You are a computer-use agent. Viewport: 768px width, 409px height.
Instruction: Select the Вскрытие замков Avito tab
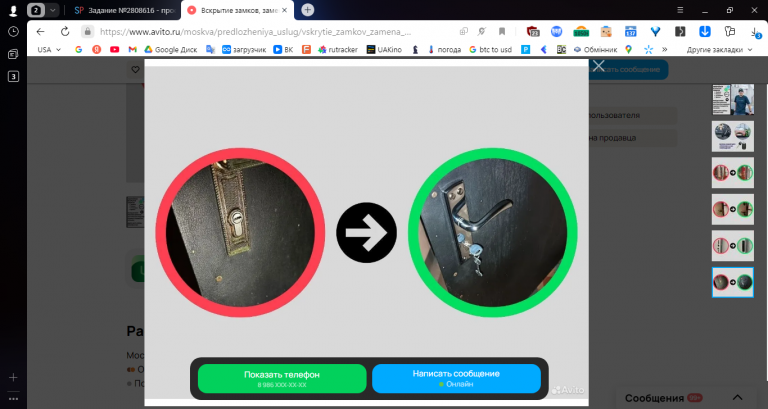[237, 10]
